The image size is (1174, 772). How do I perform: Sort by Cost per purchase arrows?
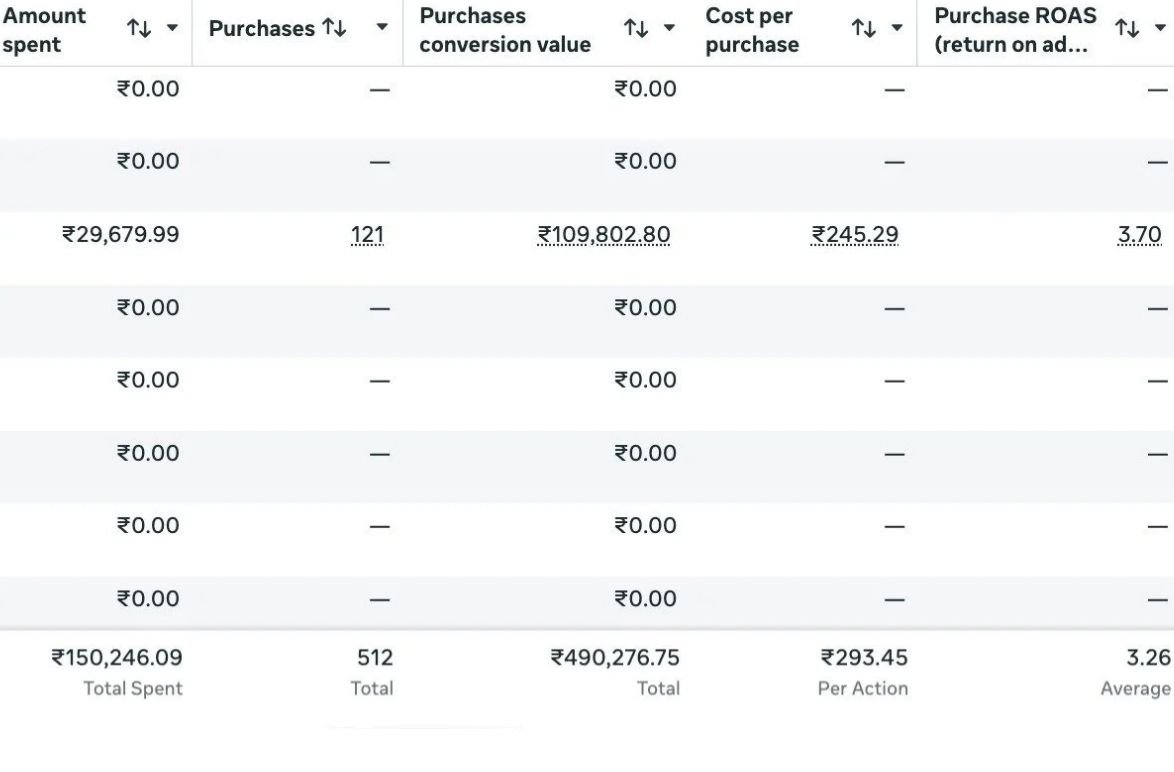pos(864,28)
